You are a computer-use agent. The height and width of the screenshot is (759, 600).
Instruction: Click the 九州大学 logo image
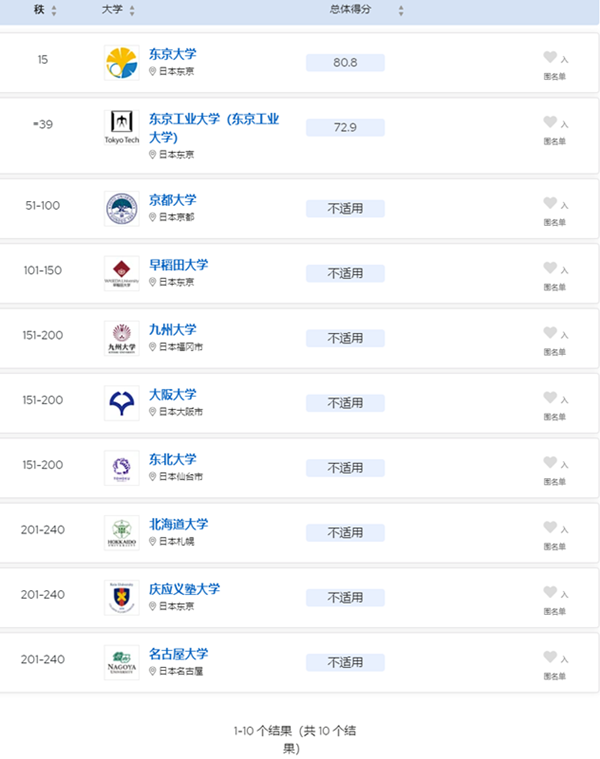click(121, 338)
